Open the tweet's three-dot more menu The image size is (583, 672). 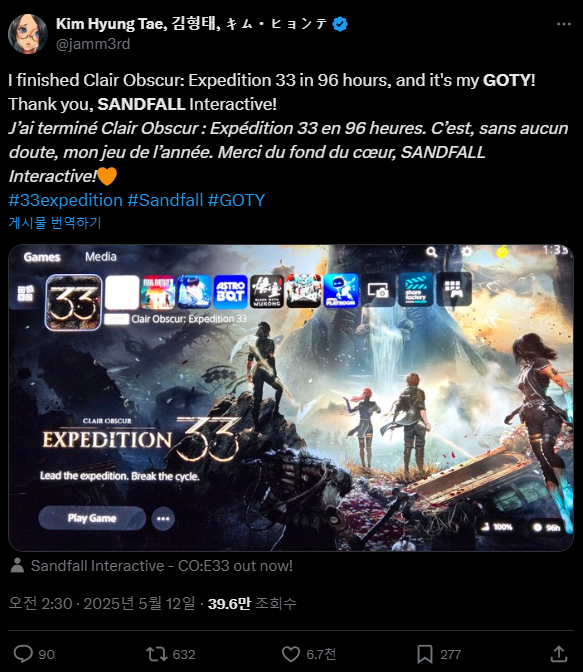564,24
